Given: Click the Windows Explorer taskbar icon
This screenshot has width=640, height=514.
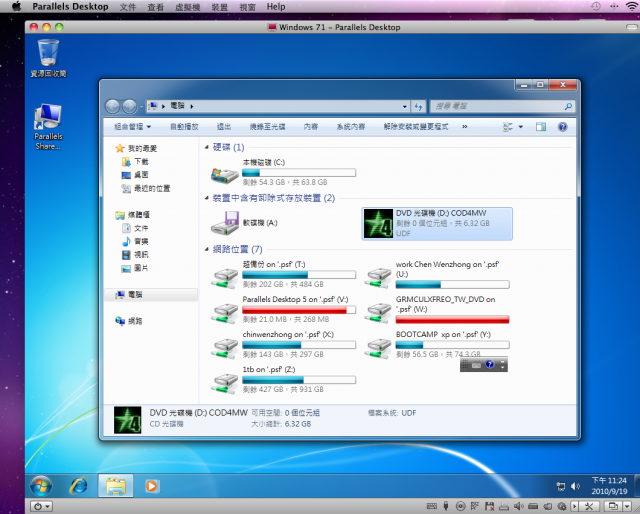Looking at the screenshot, I should point(116,486).
